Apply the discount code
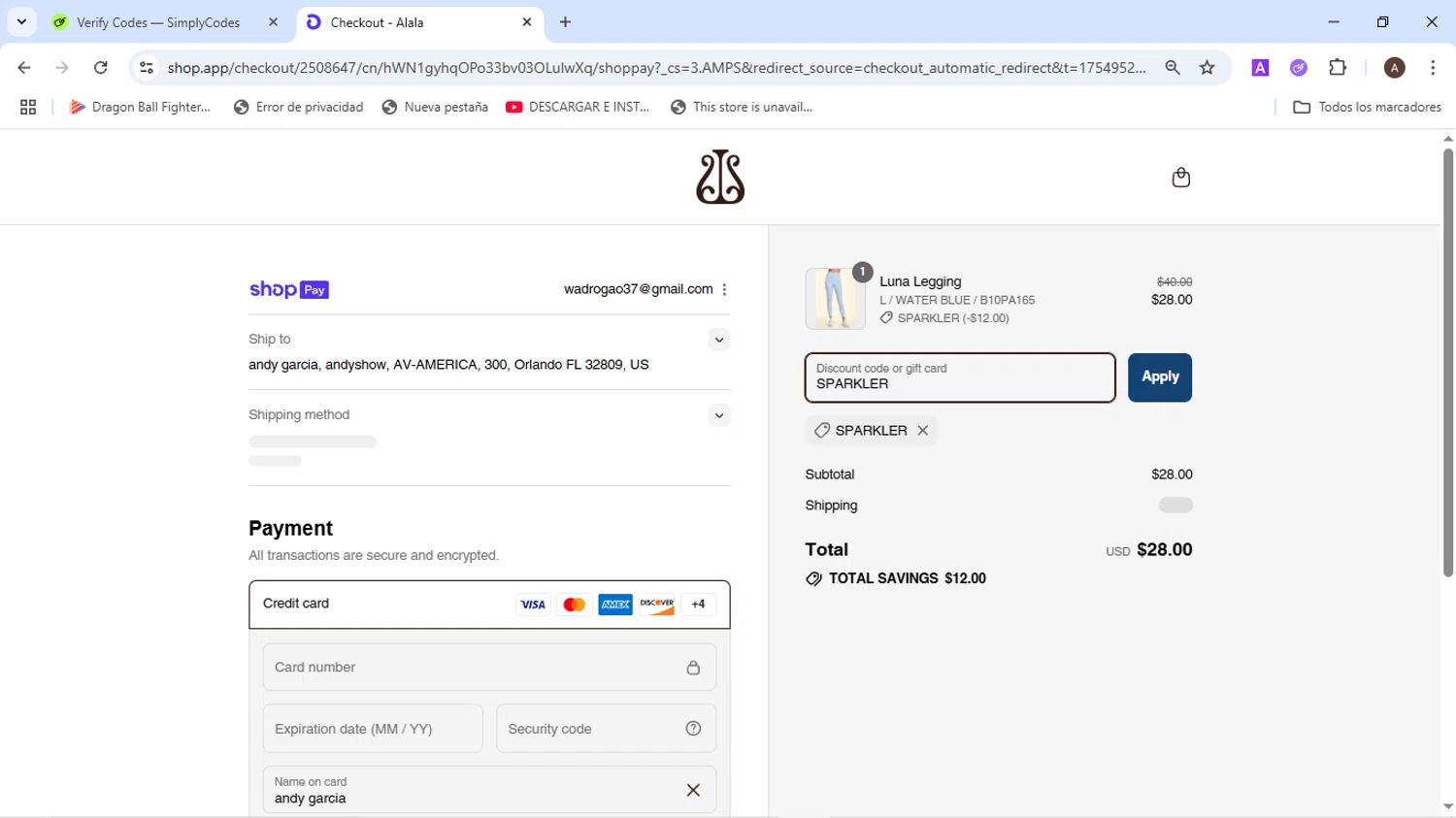Image resolution: width=1456 pixels, height=818 pixels. point(1160,377)
